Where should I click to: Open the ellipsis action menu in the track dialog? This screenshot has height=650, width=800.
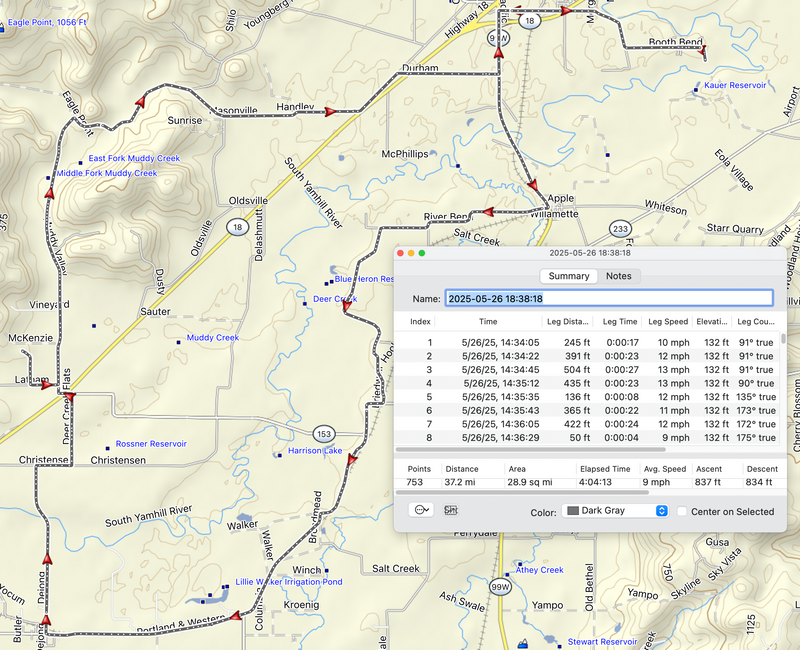(421, 510)
